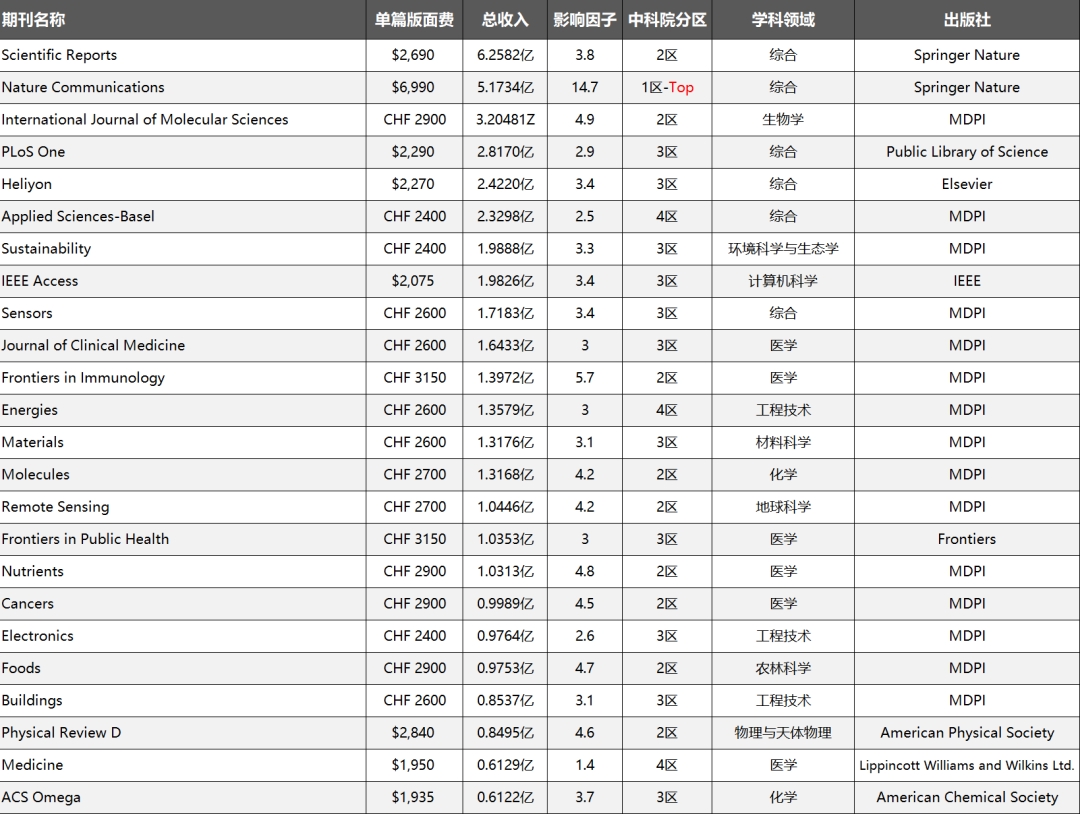Click the 3.20481Z revenue cell
The width and height of the screenshot is (1080, 814).
[x=506, y=120]
